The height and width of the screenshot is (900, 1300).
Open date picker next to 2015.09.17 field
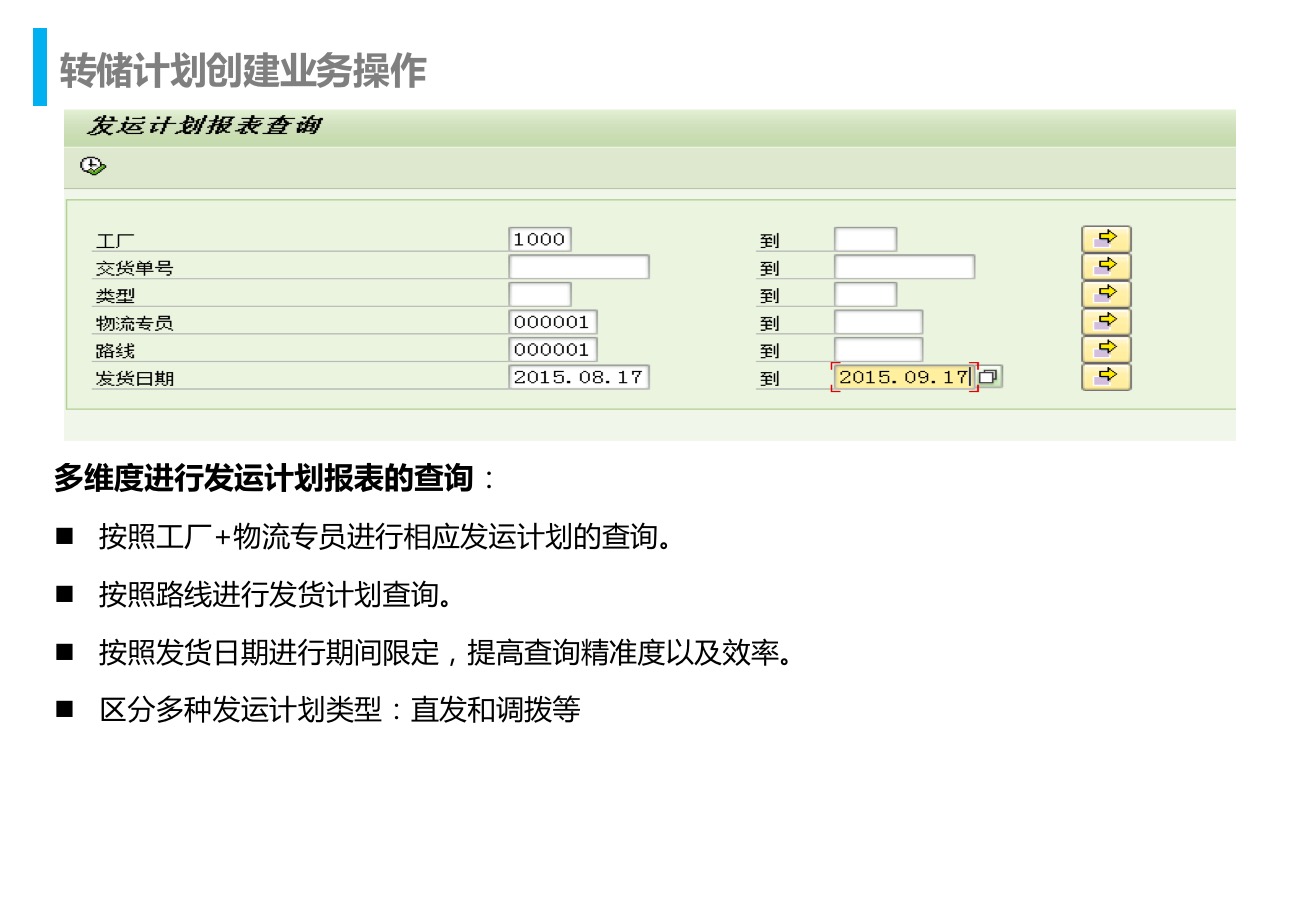[989, 377]
